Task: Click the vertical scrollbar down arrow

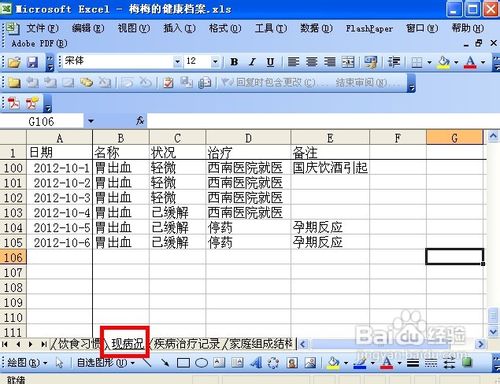Action: (493, 332)
